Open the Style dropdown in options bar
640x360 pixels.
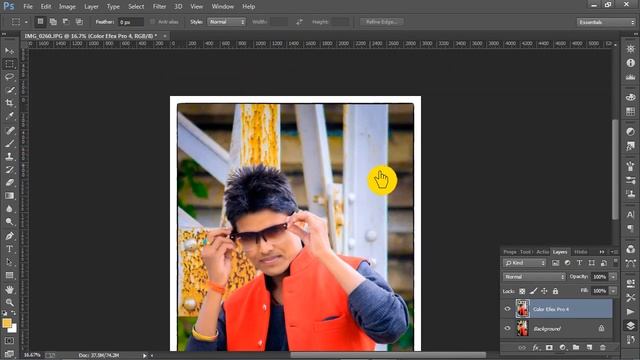click(227, 22)
